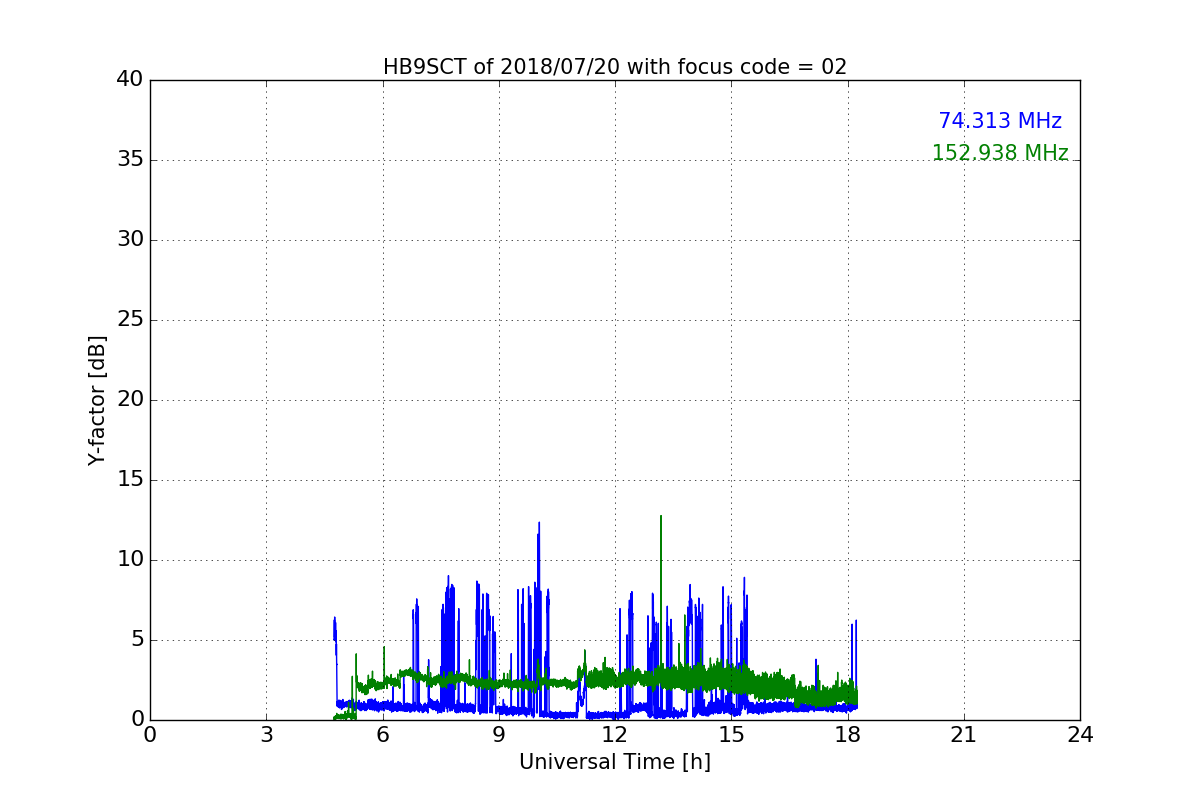The height and width of the screenshot is (800, 1200).
Task: Click y-axis tick label '10'
Action: click(x=130, y=560)
